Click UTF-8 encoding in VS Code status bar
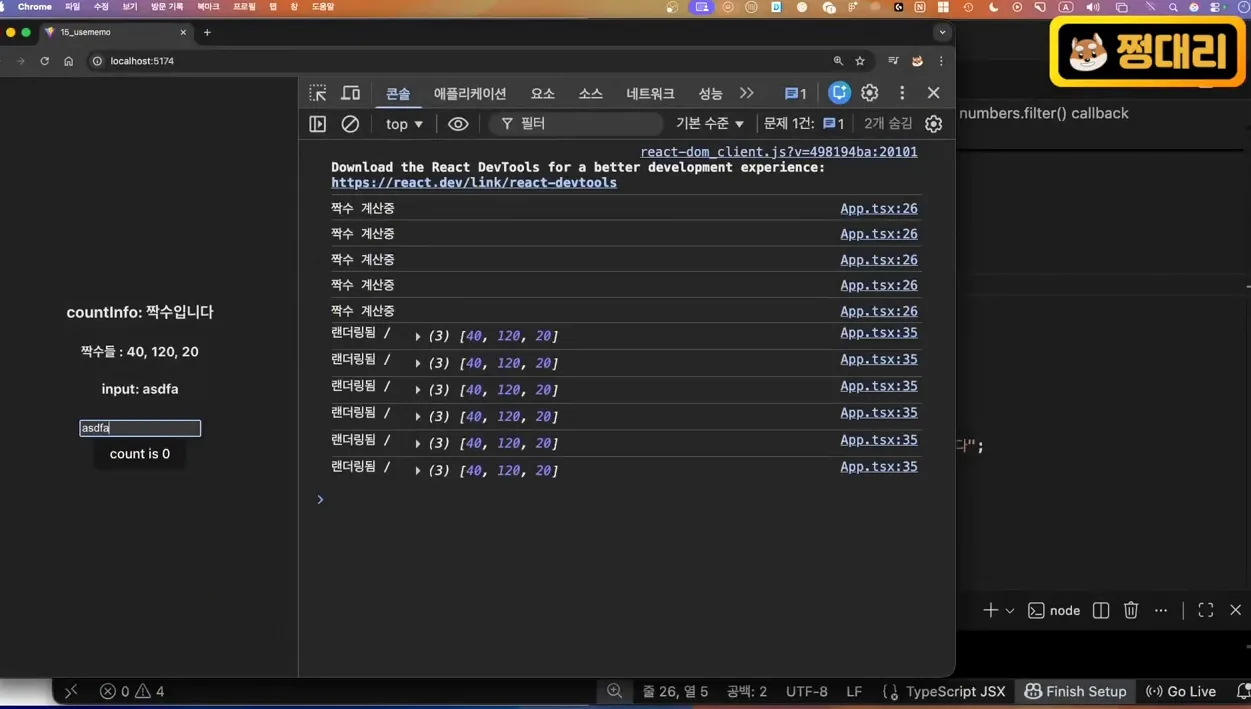Viewport: 1251px width, 709px height. [x=807, y=691]
